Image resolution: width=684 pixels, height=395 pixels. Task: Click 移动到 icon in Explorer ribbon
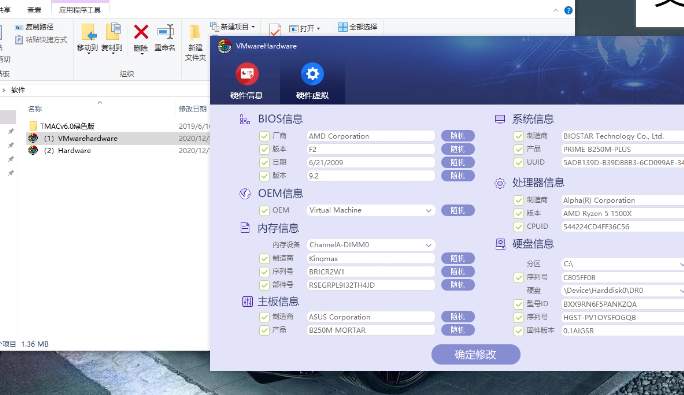[x=89, y=32]
